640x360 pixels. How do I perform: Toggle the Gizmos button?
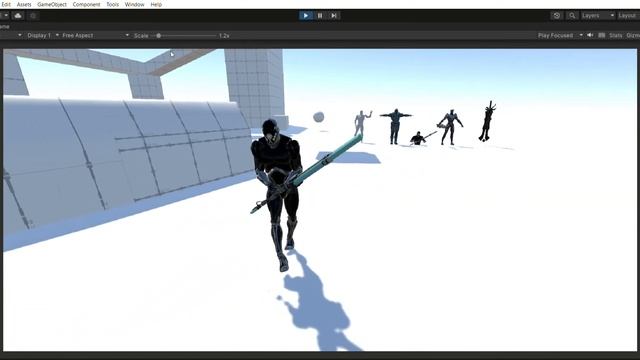(x=633, y=36)
